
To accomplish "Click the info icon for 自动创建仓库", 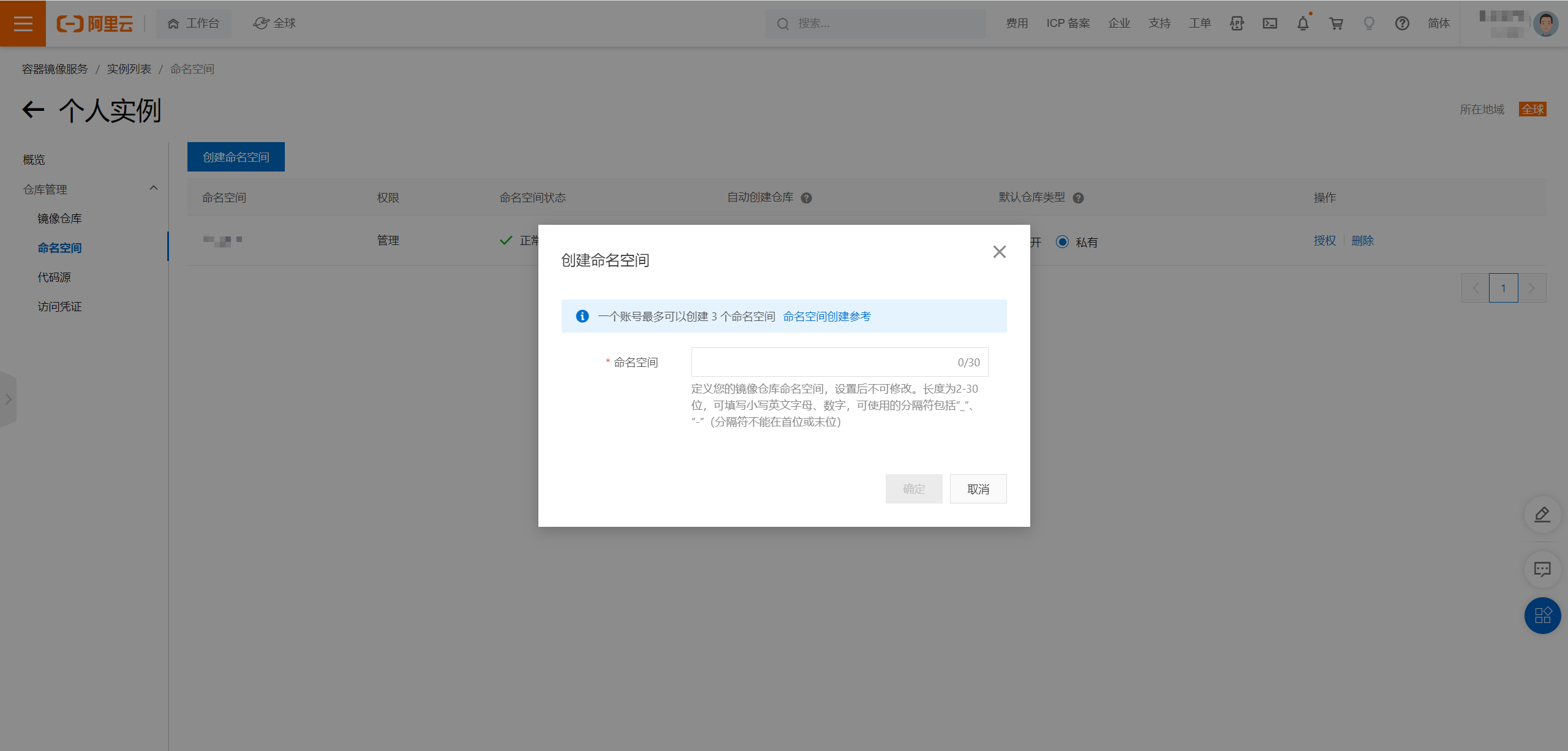I will 806,198.
